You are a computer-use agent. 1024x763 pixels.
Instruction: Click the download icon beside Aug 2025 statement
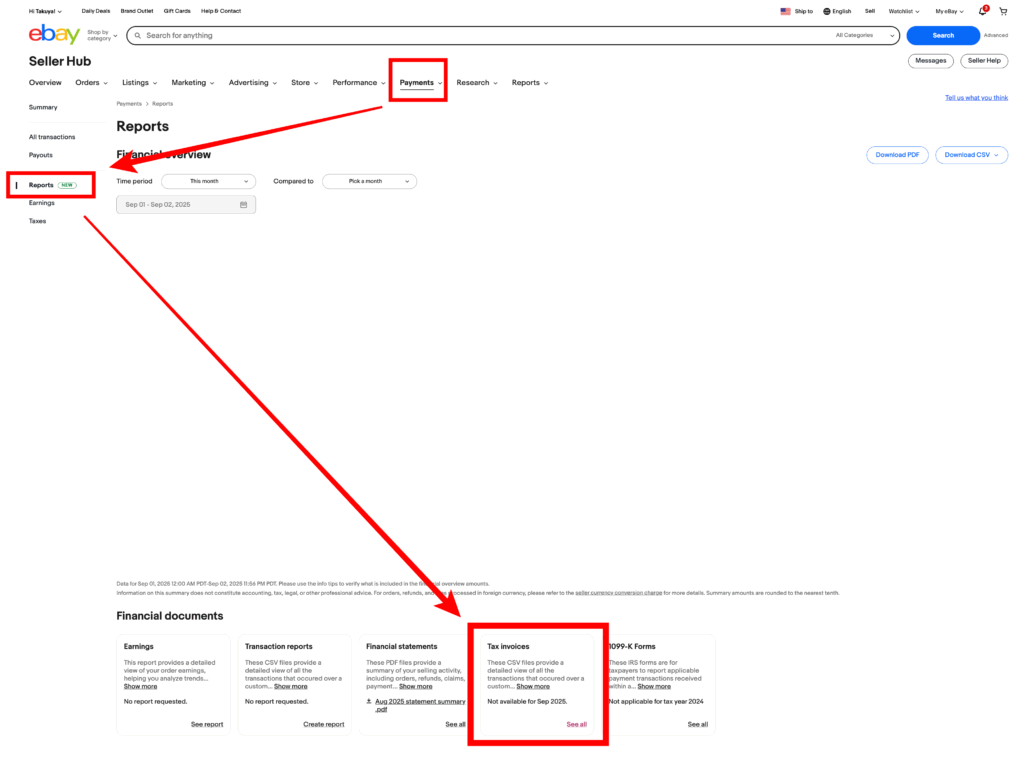370,702
